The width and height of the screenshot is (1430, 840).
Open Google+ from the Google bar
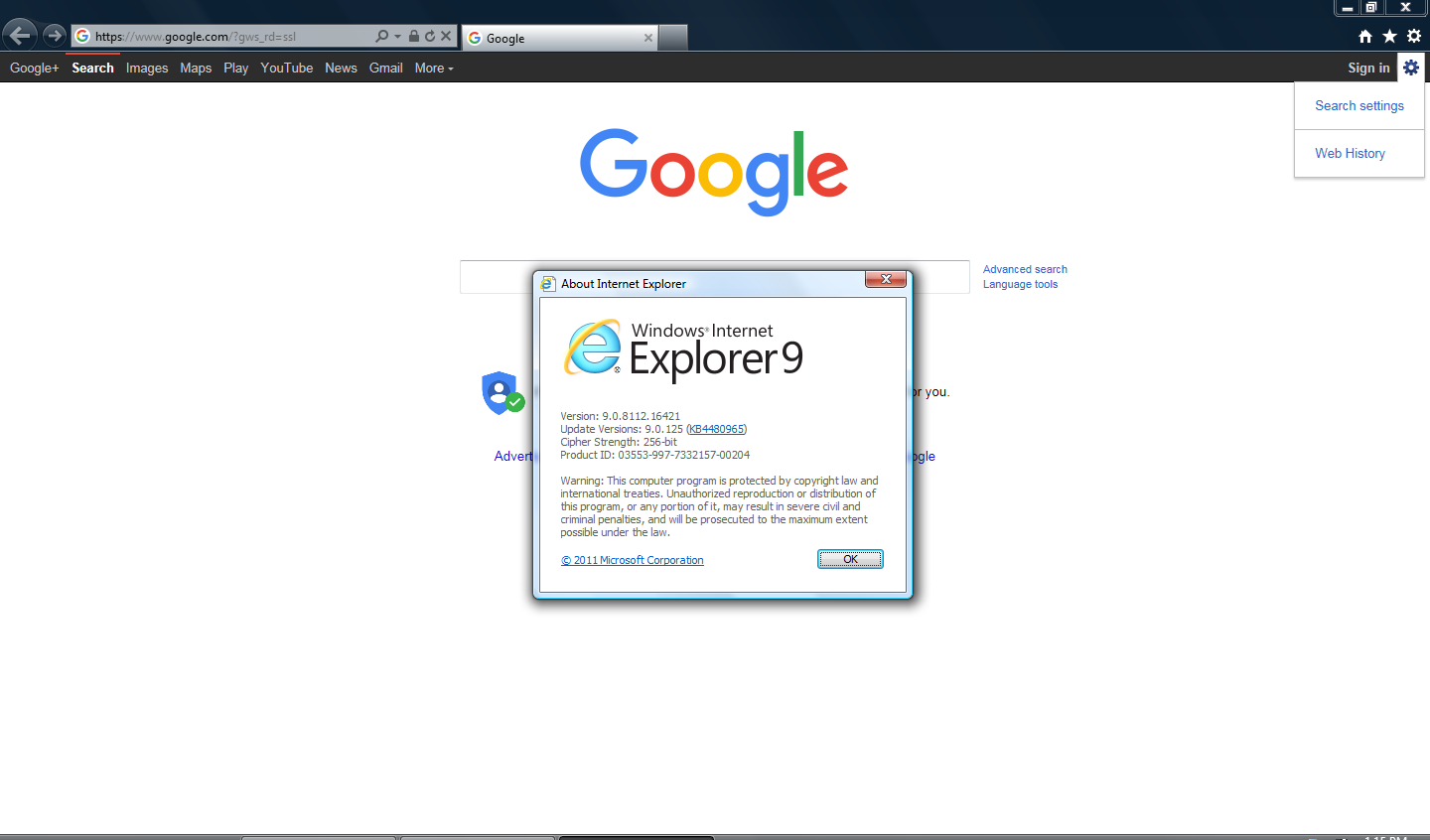(35, 68)
